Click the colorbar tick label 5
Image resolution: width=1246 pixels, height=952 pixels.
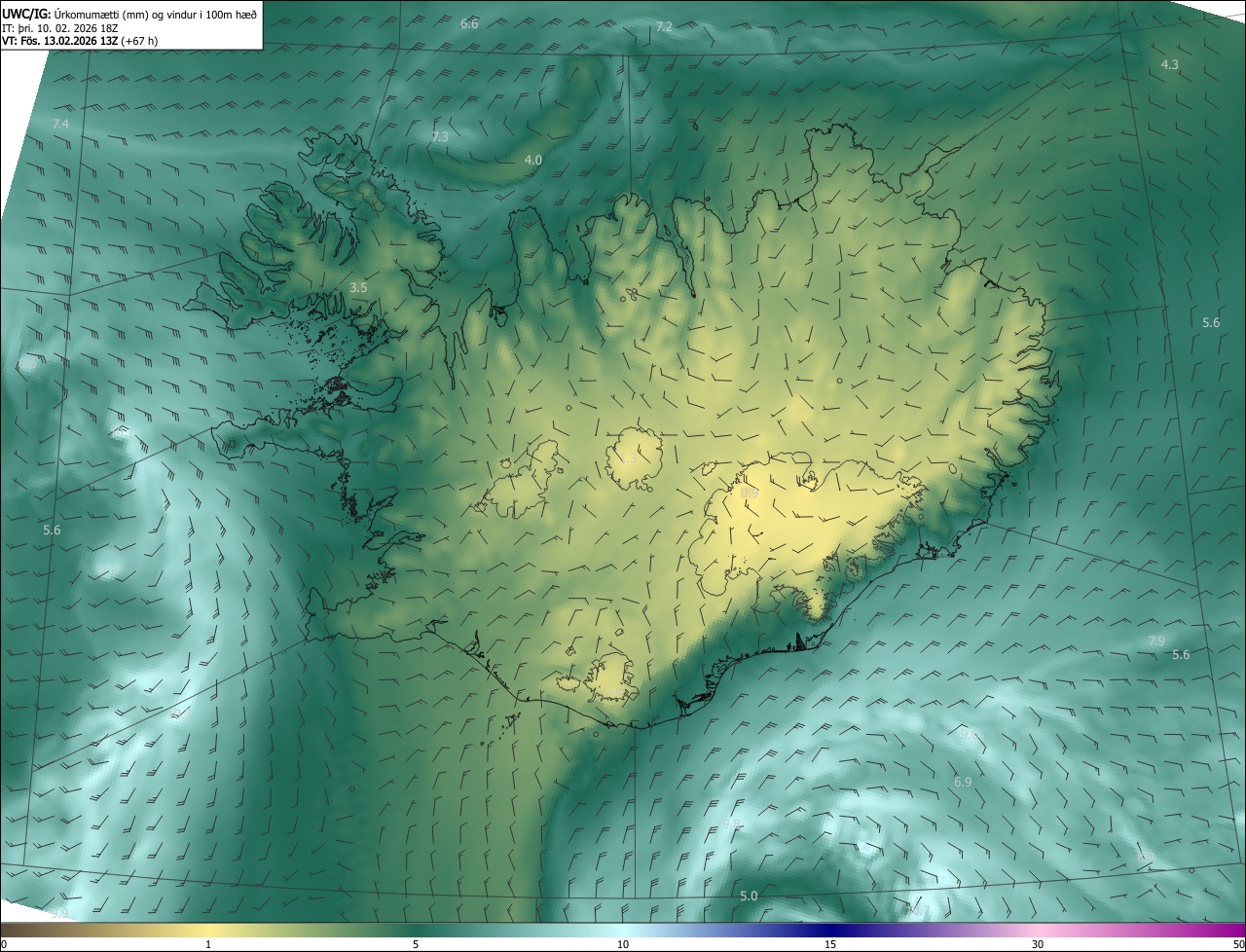416,944
